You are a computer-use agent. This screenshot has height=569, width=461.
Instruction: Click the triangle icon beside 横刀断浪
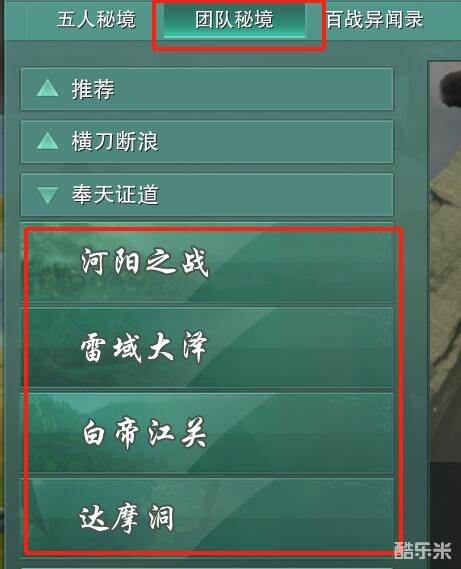48,141
